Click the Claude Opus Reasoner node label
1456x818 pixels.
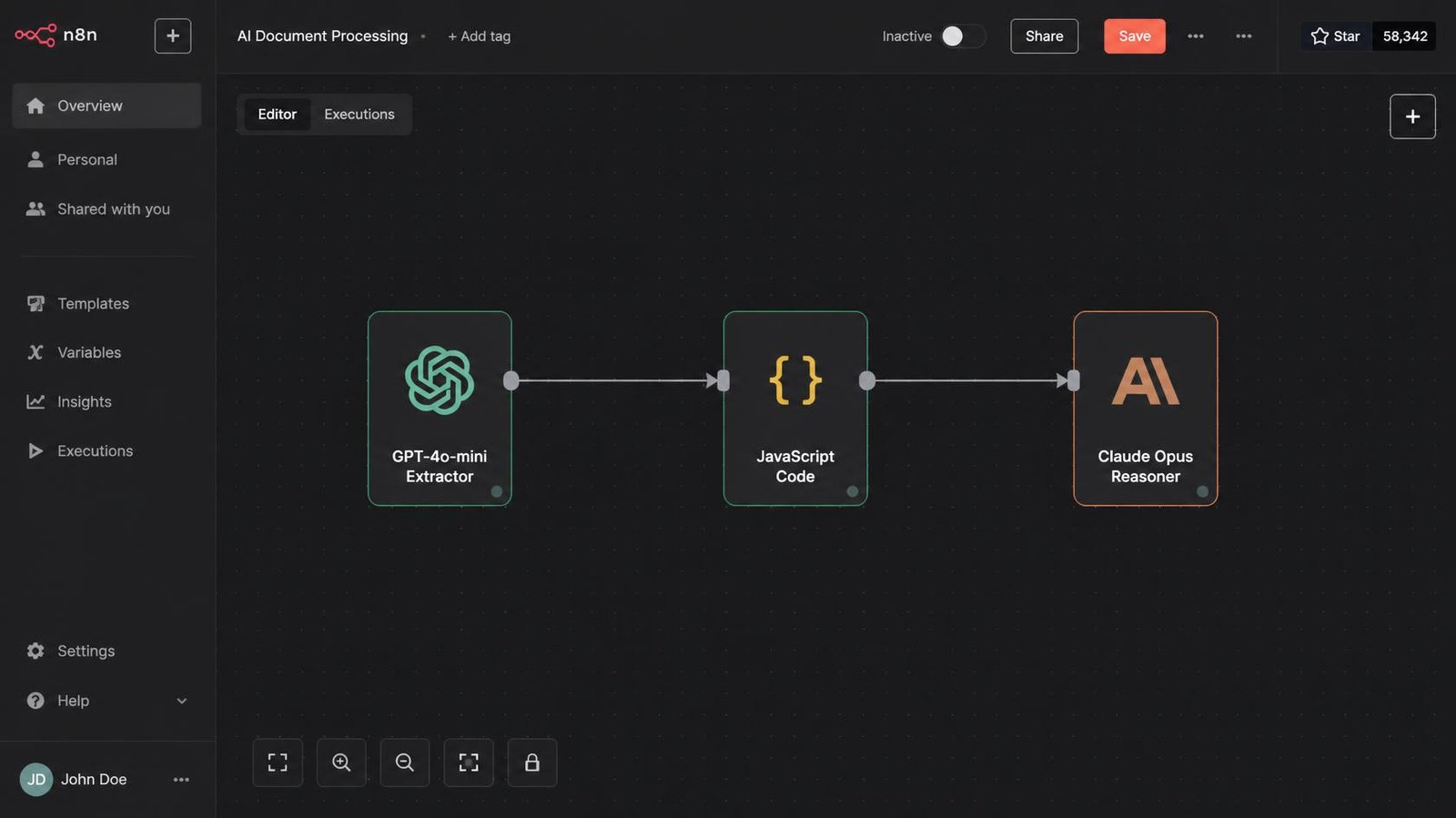1146,466
